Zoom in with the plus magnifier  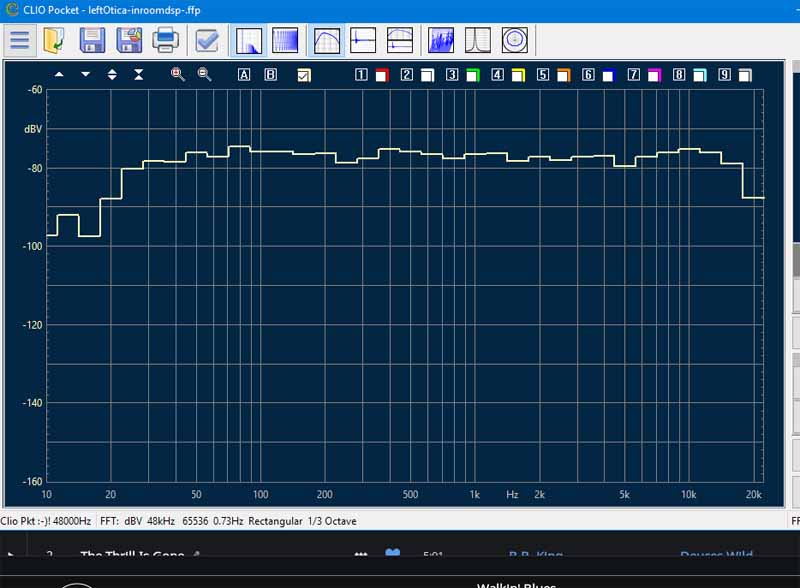click(178, 75)
